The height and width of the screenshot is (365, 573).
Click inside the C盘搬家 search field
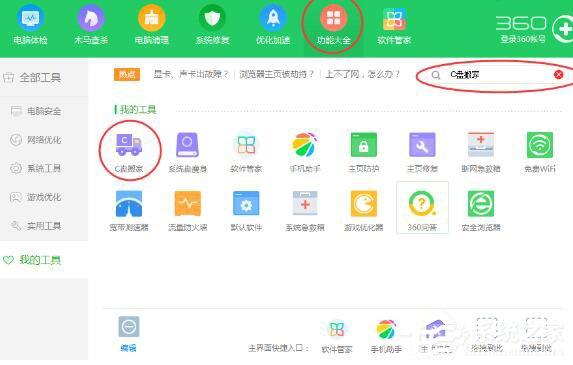(x=497, y=75)
